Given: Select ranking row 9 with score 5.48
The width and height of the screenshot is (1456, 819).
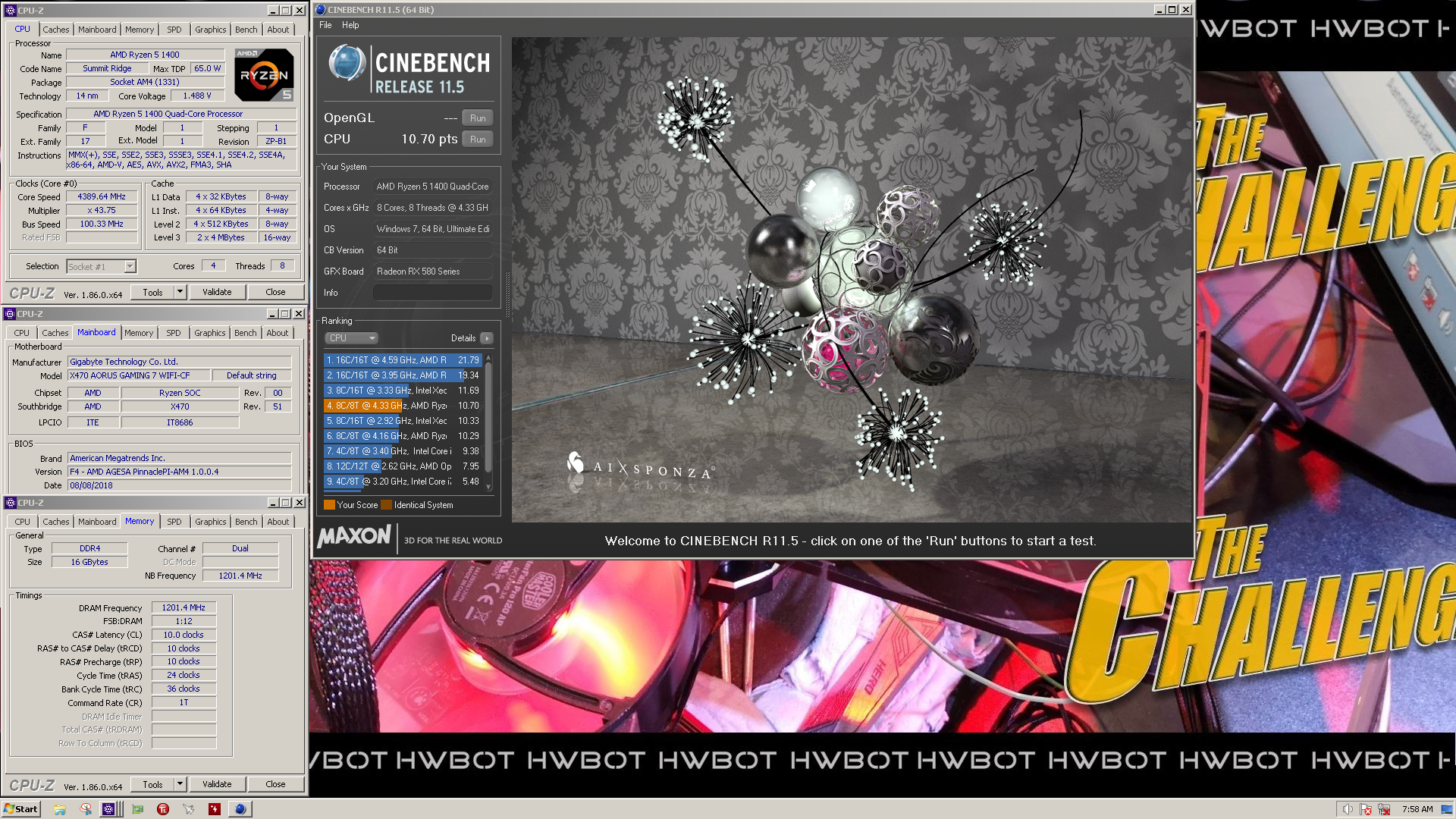Looking at the screenshot, I should tap(403, 482).
